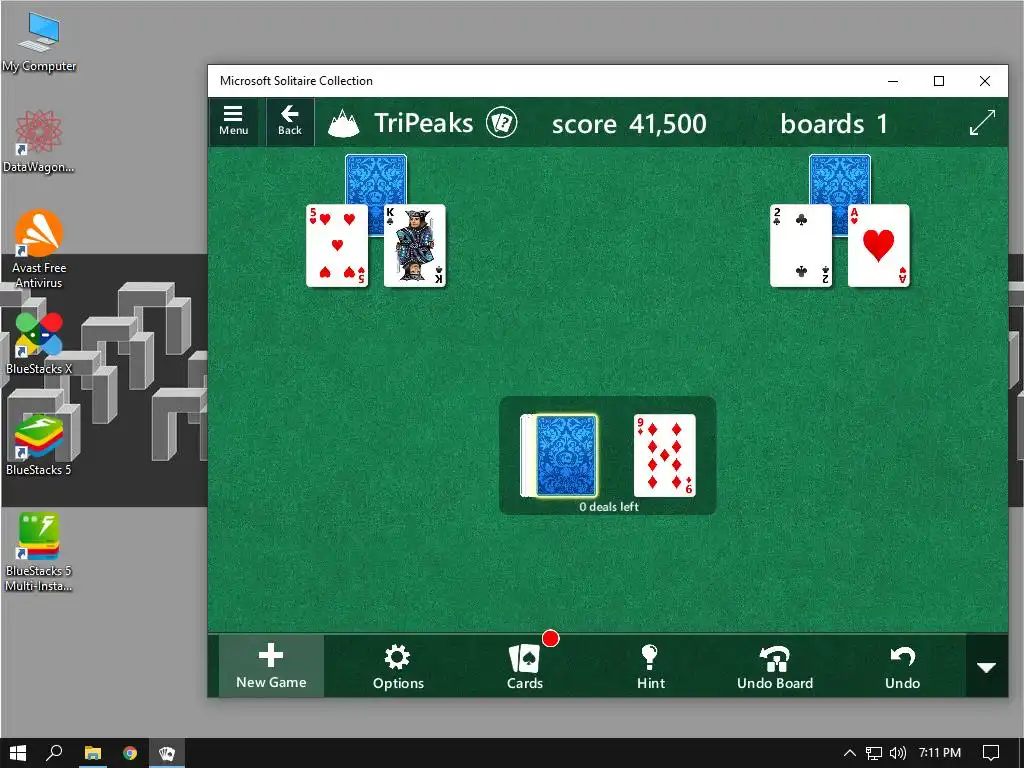Open the volume tray icon
1024x768 pixels.
point(898,753)
